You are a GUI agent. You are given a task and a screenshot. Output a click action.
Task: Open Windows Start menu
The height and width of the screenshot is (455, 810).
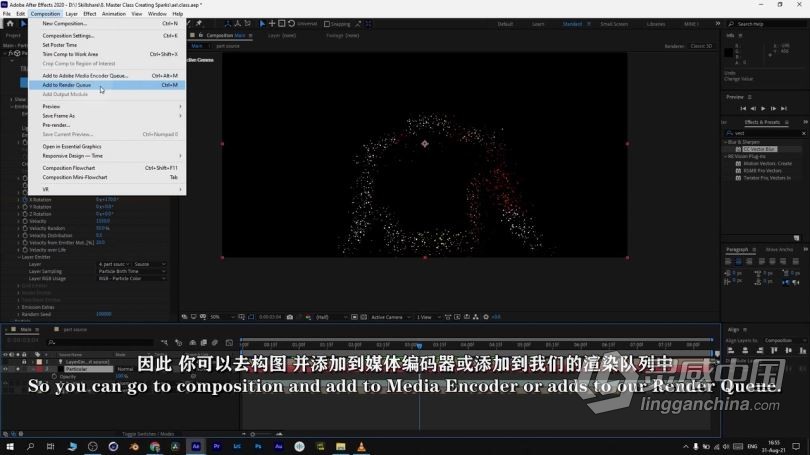click(x=10, y=446)
